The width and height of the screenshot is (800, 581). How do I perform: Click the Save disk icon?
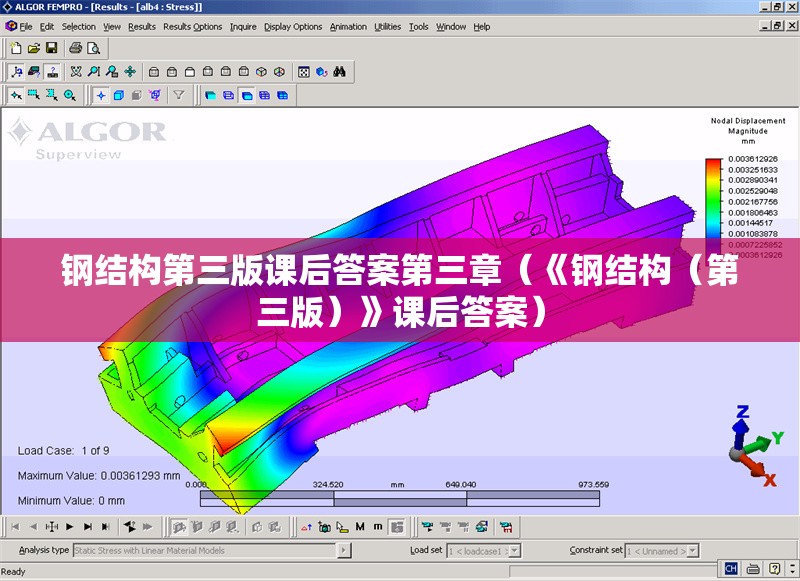(x=52, y=48)
